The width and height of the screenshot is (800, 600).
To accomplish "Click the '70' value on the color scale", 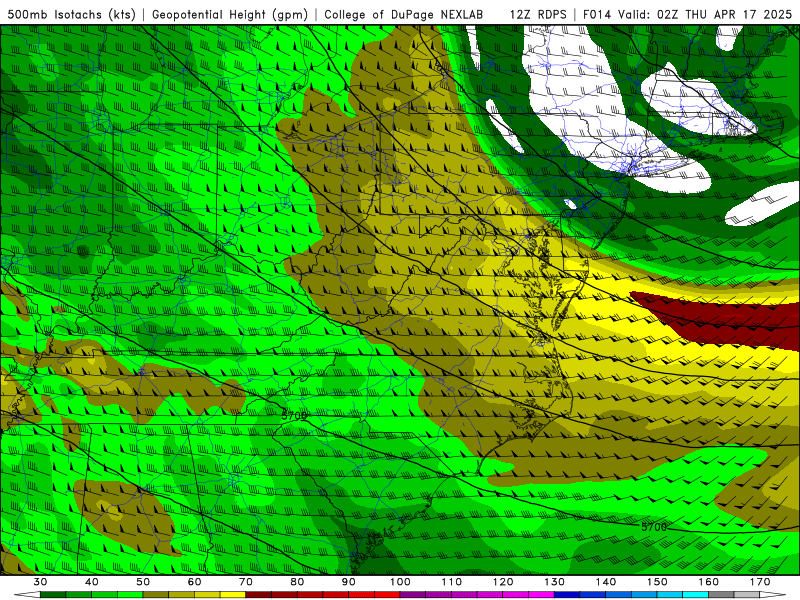I will [x=245, y=582].
